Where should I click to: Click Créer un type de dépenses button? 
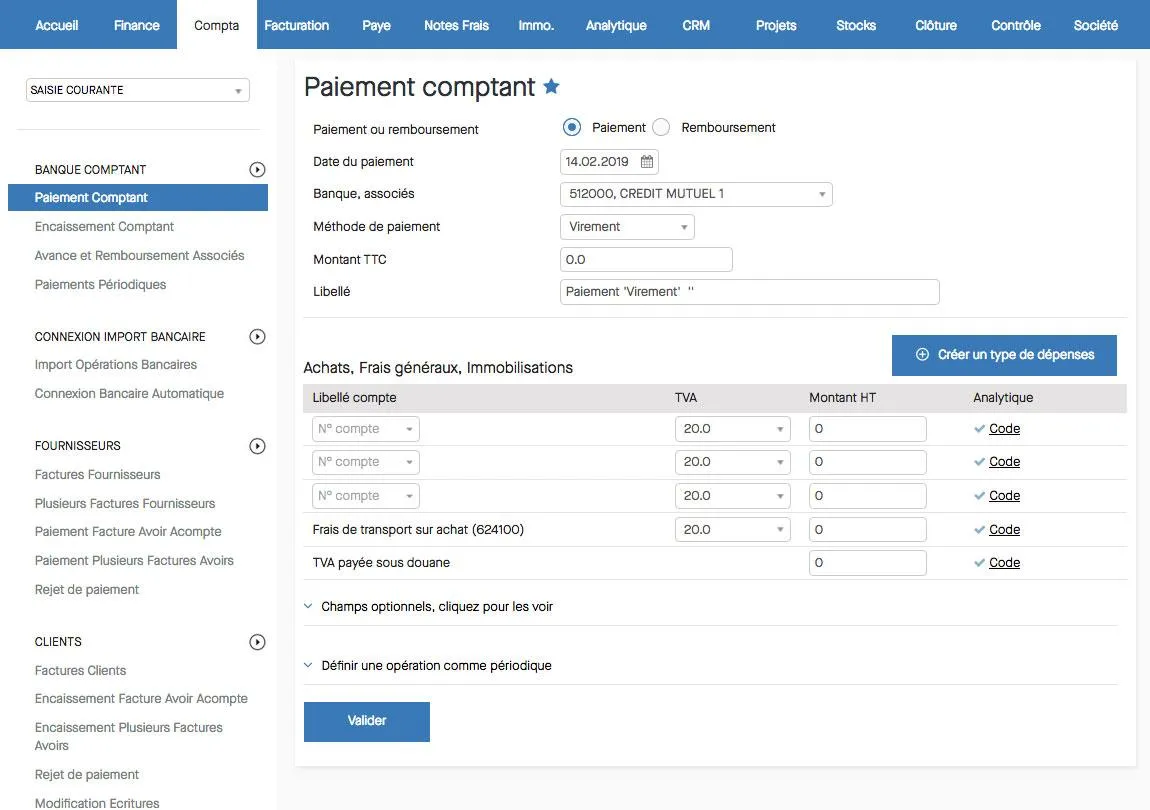1004,355
